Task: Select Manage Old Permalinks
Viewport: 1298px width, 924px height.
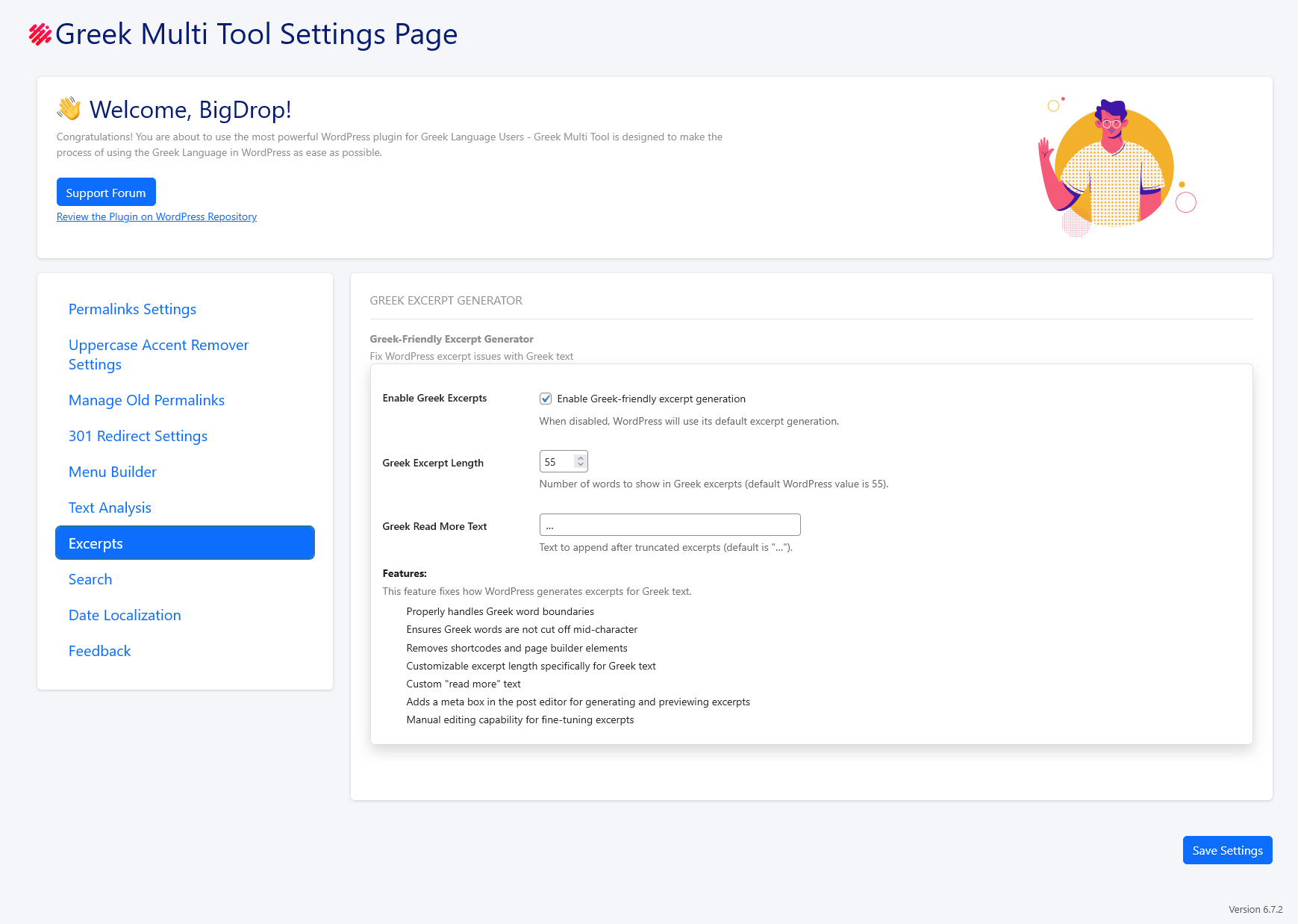Action: [146, 400]
